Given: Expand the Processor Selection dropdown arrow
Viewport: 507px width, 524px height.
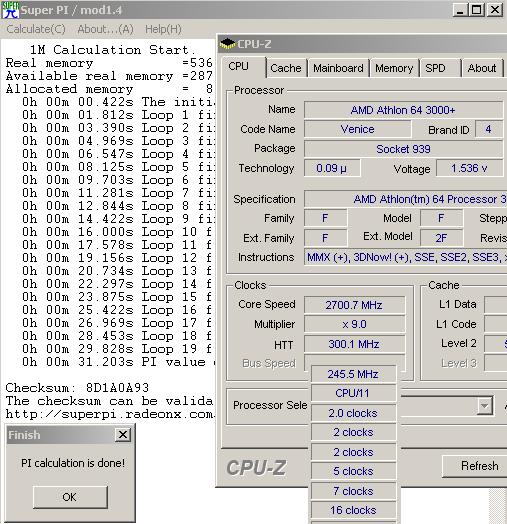Looking at the screenshot, I should coord(485,406).
